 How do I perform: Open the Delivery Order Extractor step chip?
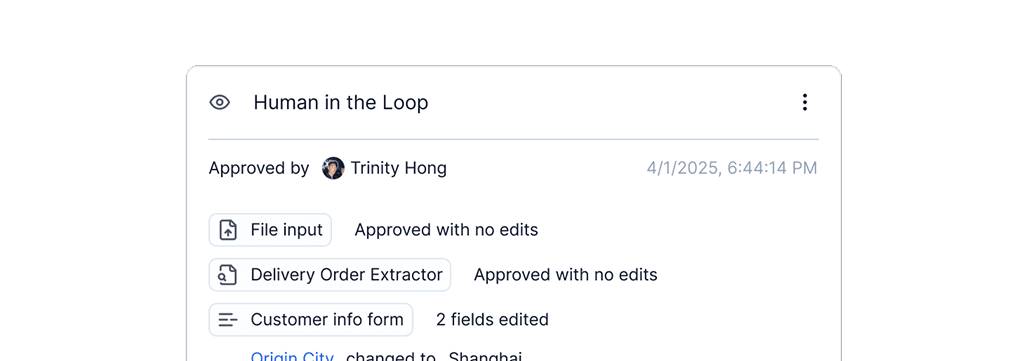330,275
